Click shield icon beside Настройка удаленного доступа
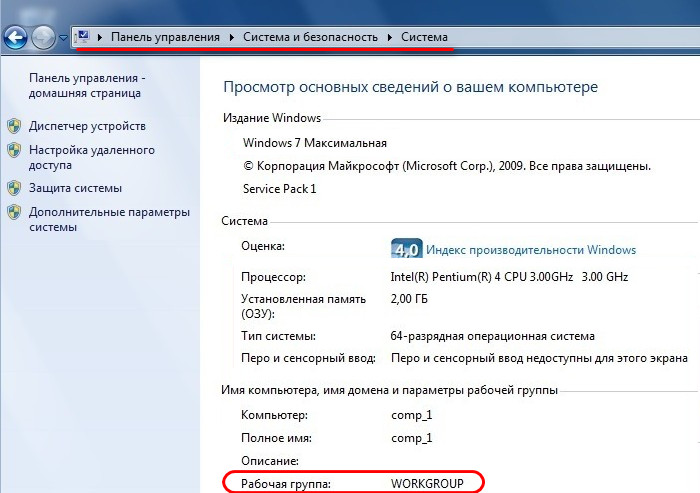 pyautogui.click(x=14, y=150)
